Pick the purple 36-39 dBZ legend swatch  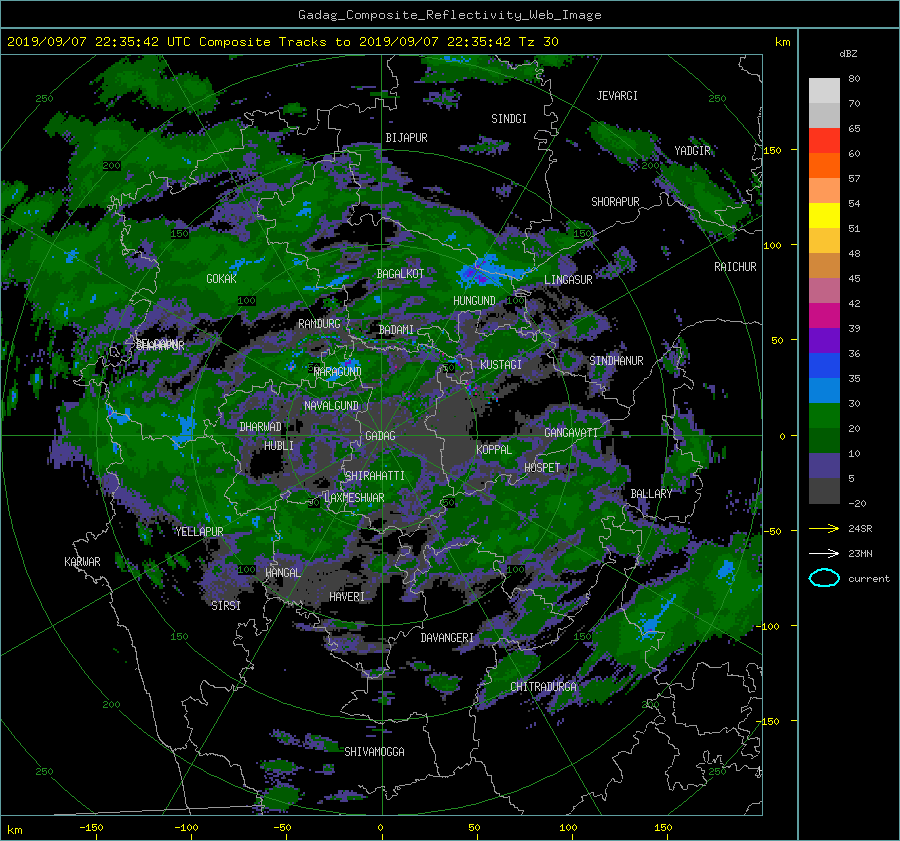click(x=824, y=341)
